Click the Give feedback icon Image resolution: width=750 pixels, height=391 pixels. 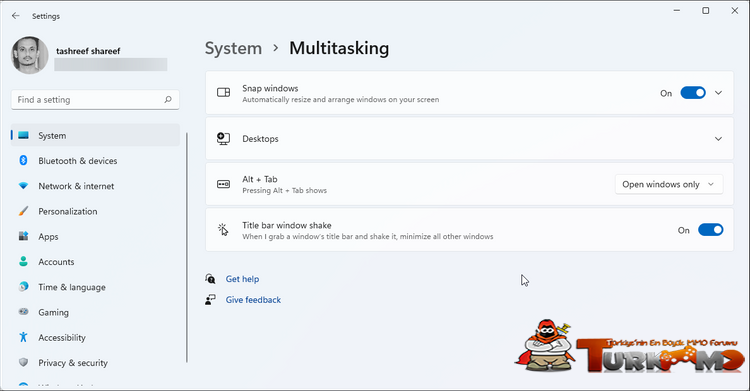pyautogui.click(x=210, y=300)
